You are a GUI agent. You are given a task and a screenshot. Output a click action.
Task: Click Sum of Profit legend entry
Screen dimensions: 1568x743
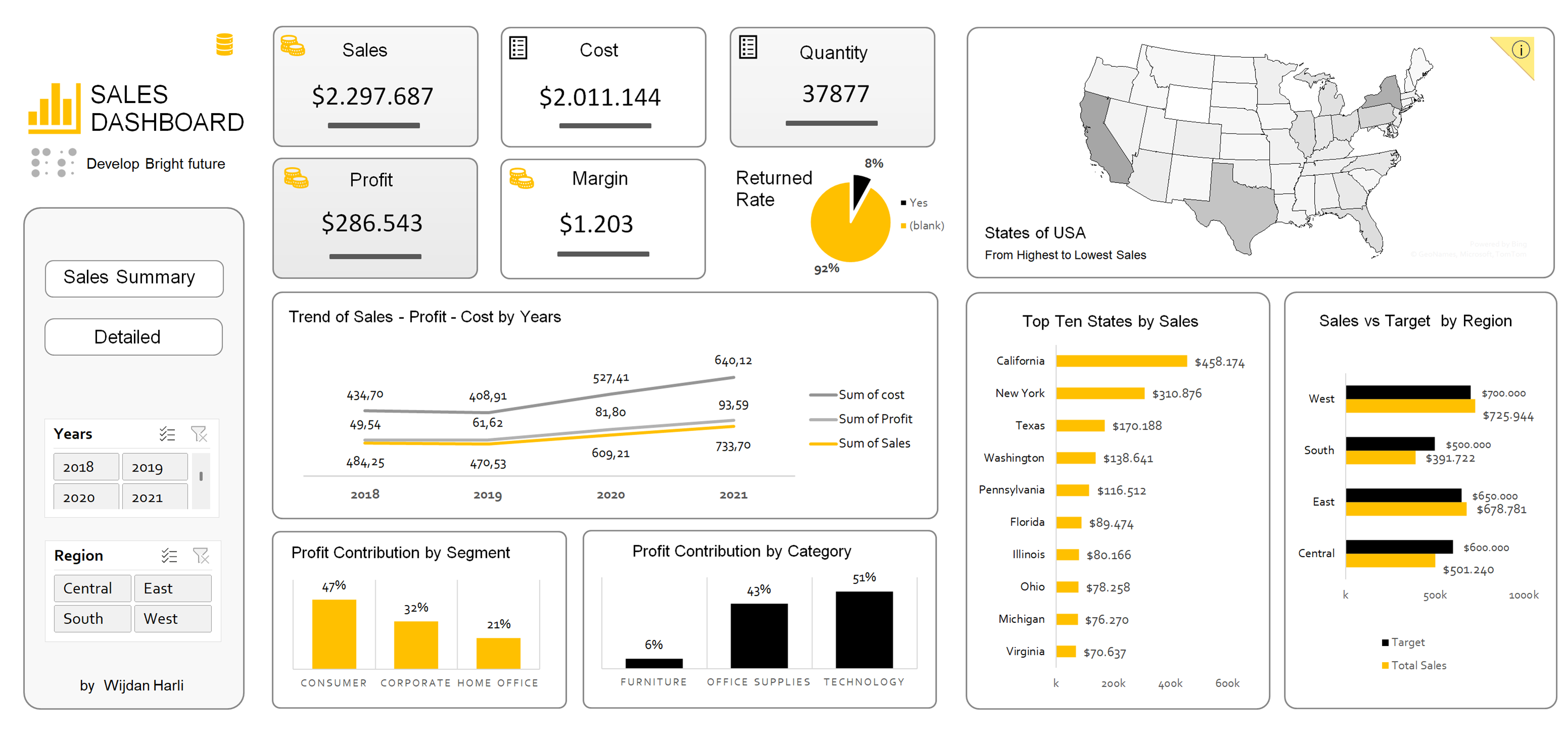861,419
